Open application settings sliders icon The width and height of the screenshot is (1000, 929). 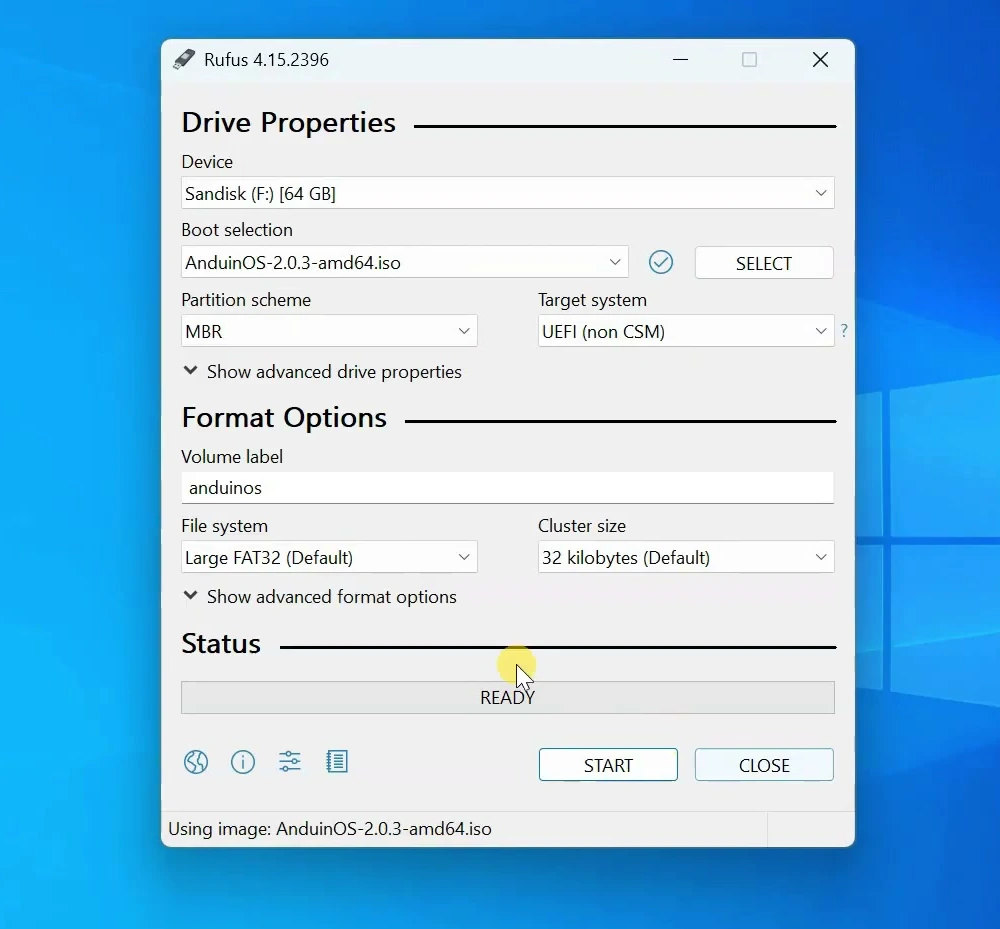pyautogui.click(x=290, y=761)
